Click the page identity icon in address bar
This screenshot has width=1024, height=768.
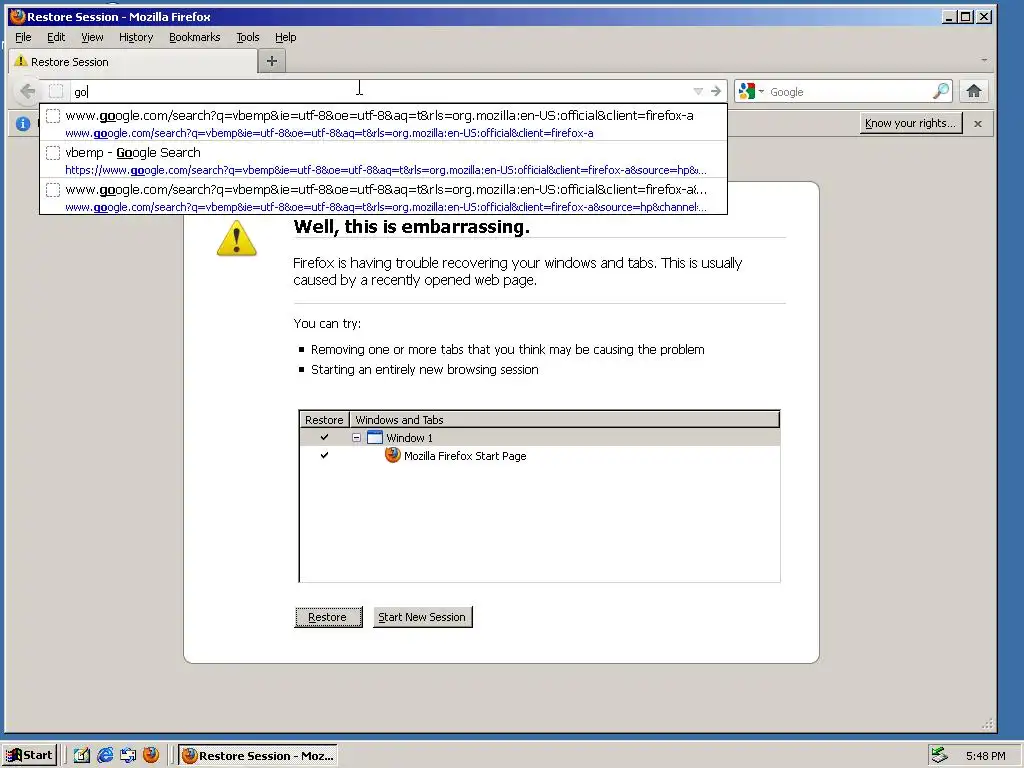[56, 91]
